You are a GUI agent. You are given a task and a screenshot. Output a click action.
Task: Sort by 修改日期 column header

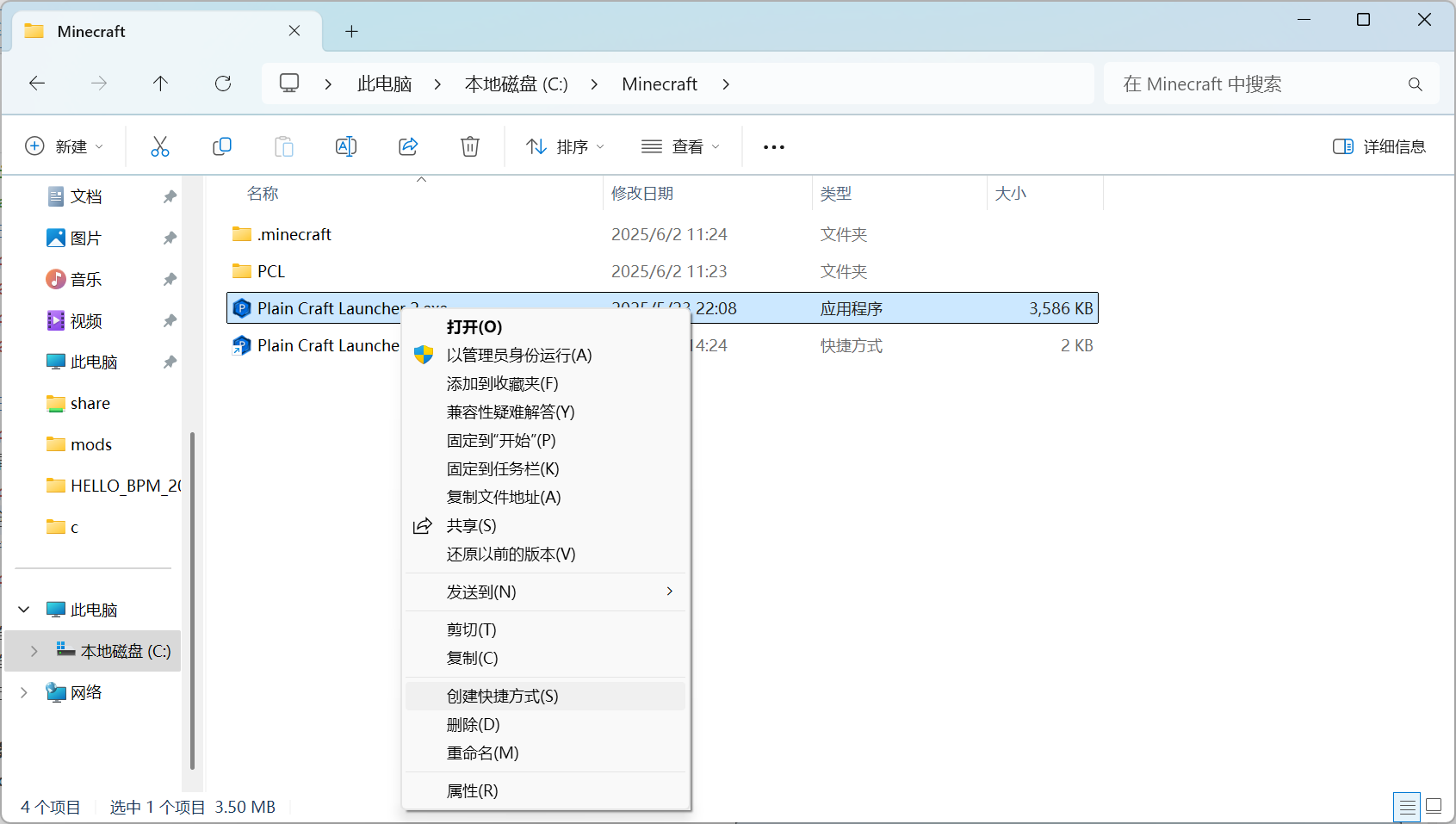point(642,194)
